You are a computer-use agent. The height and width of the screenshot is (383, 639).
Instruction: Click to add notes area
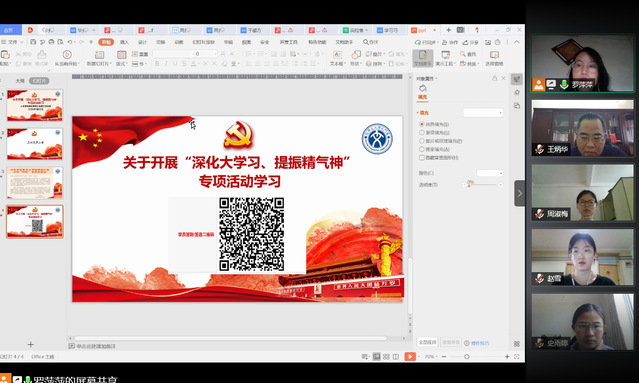[x=96, y=346]
